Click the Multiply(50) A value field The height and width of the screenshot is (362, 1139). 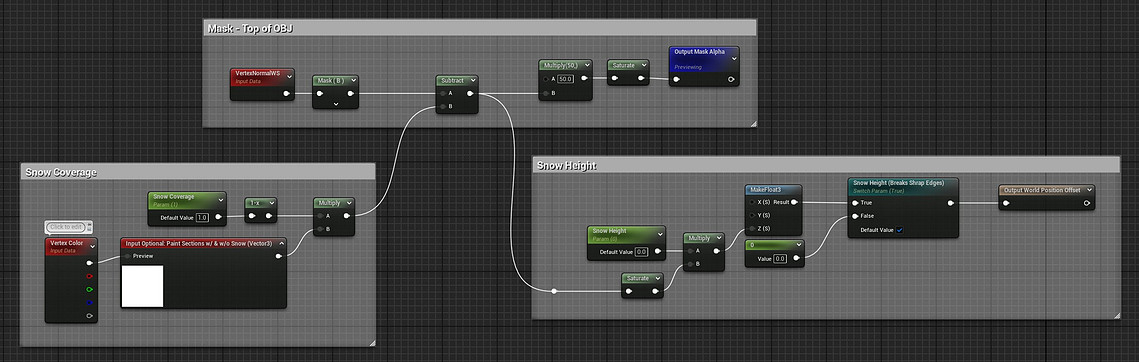point(565,79)
